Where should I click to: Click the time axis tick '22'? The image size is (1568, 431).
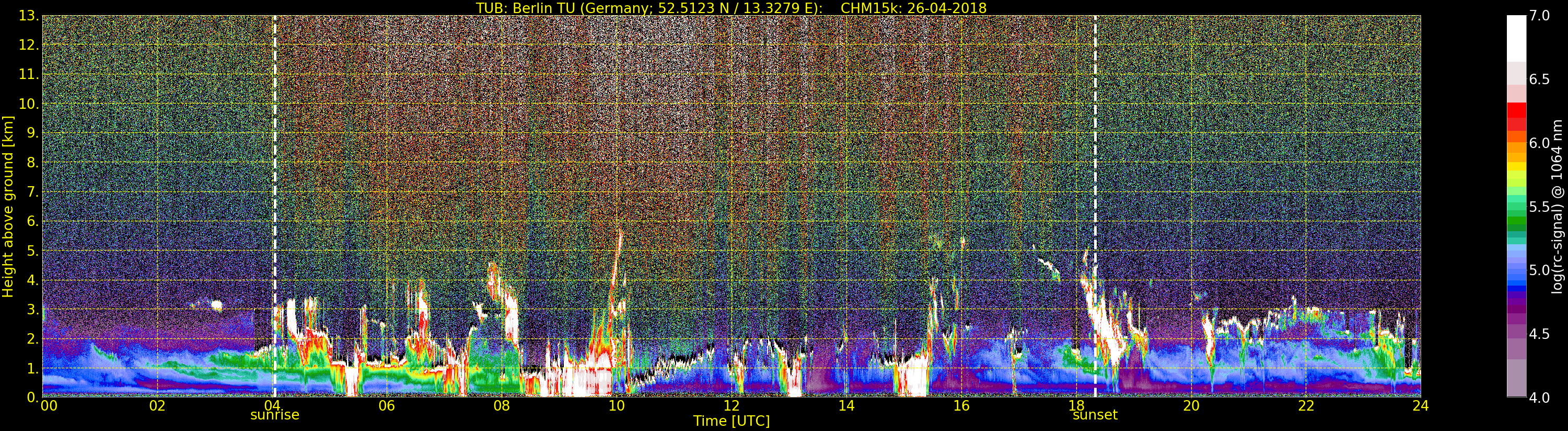(1306, 406)
